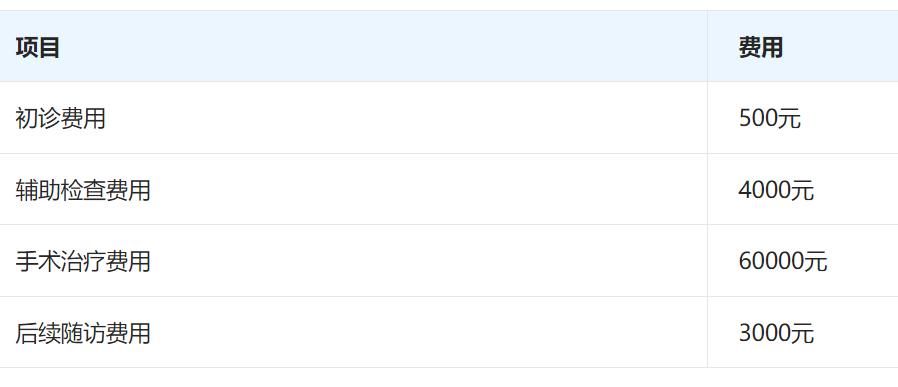The height and width of the screenshot is (387, 898).
Task: Click the 3000元 fee cell
Action: (776, 333)
